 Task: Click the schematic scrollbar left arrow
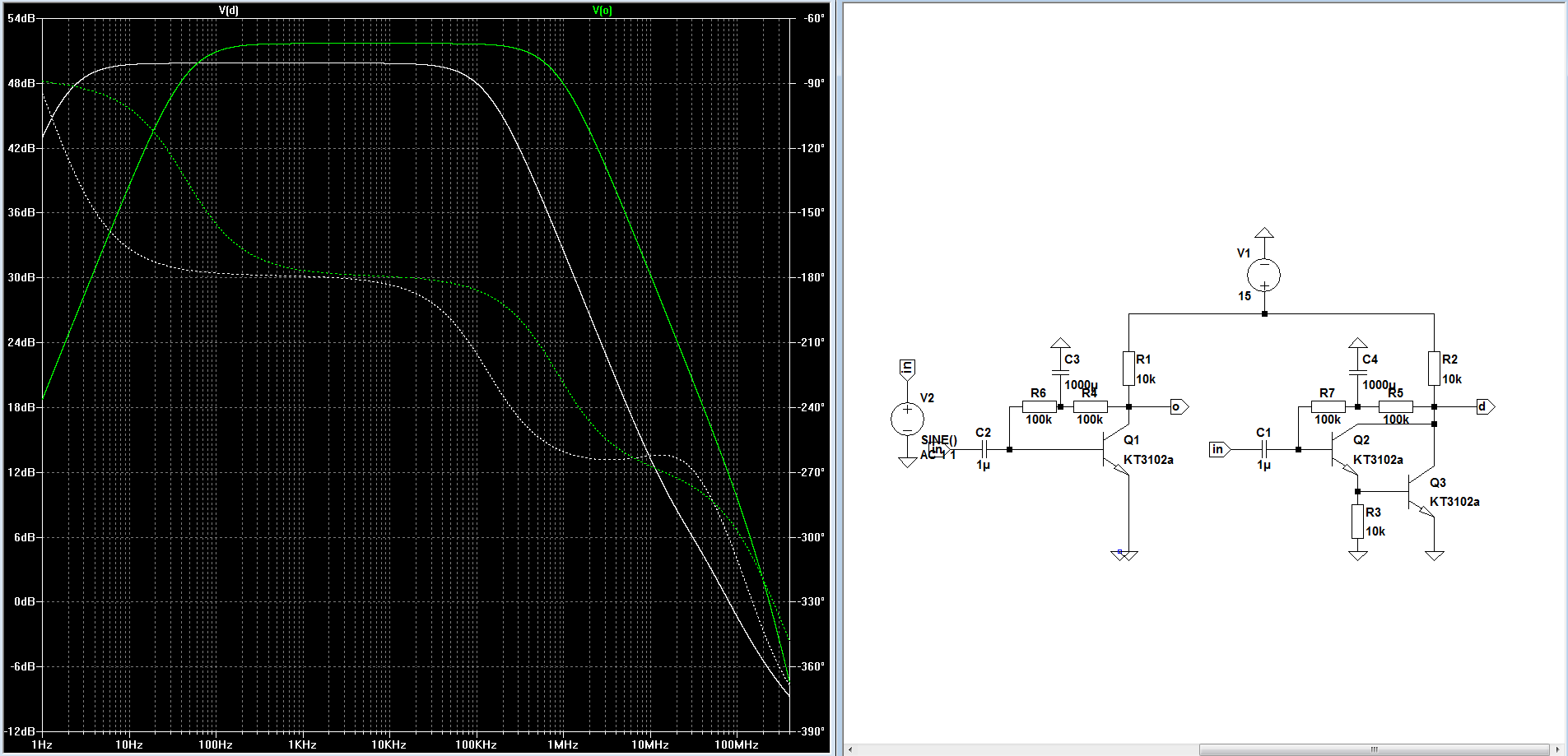(851, 749)
